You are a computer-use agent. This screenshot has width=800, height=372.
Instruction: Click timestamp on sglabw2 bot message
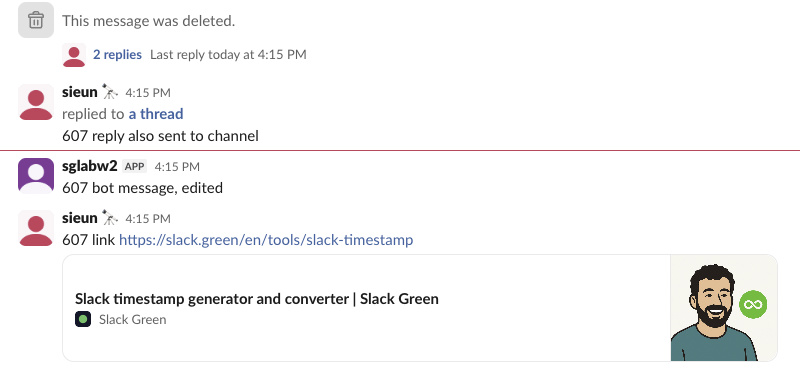point(177,167)
